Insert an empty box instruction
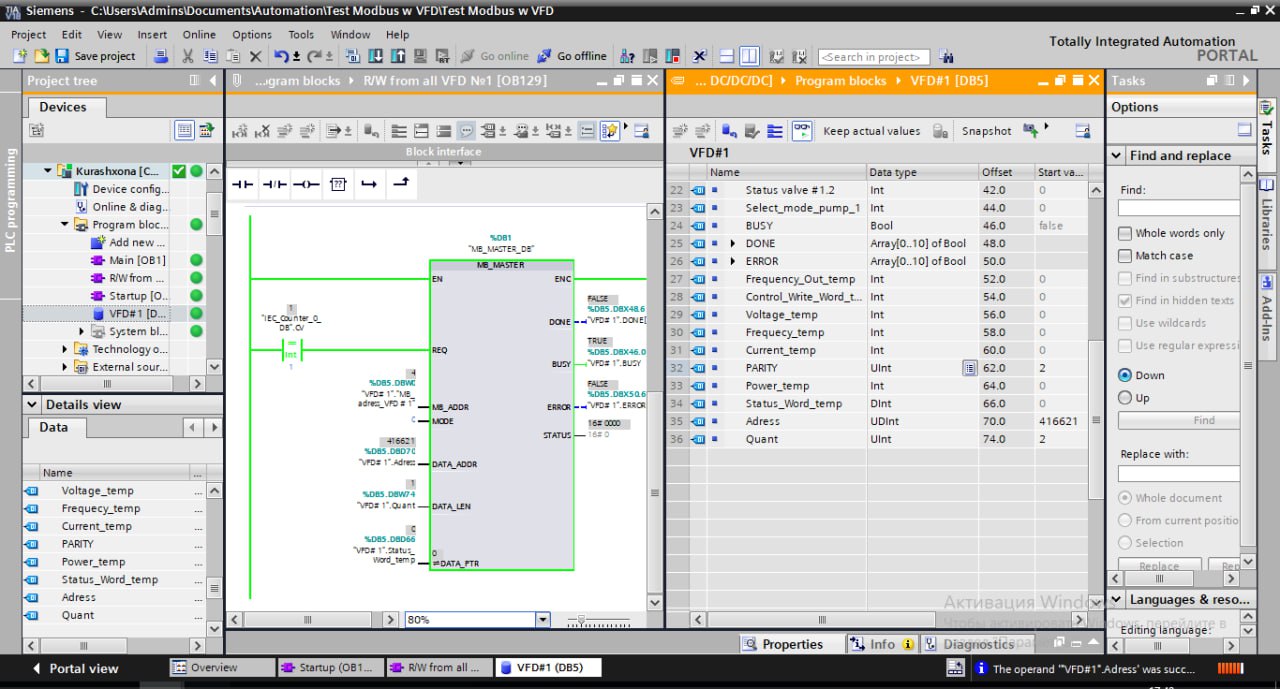This screenshot has width=1280, height=689. pos(338,184)
